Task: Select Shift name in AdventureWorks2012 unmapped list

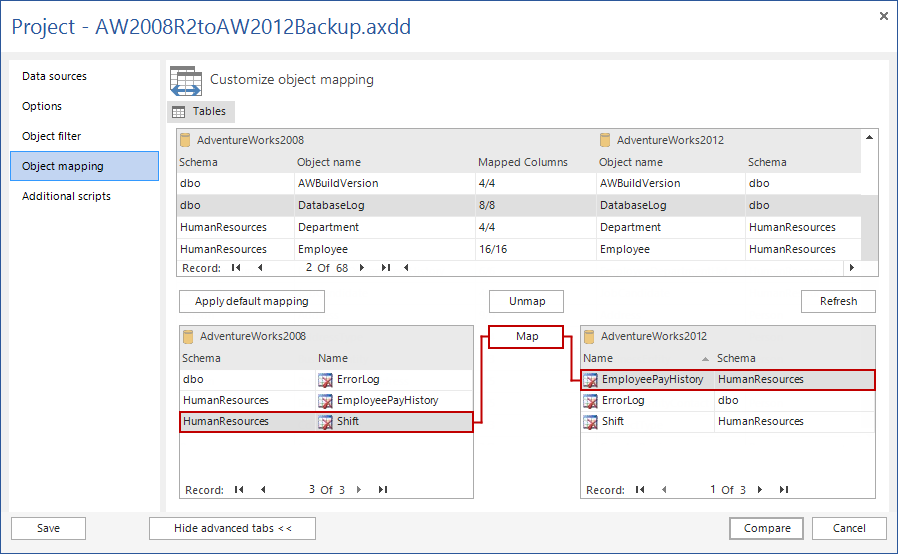Action: [x=613, y=422]
